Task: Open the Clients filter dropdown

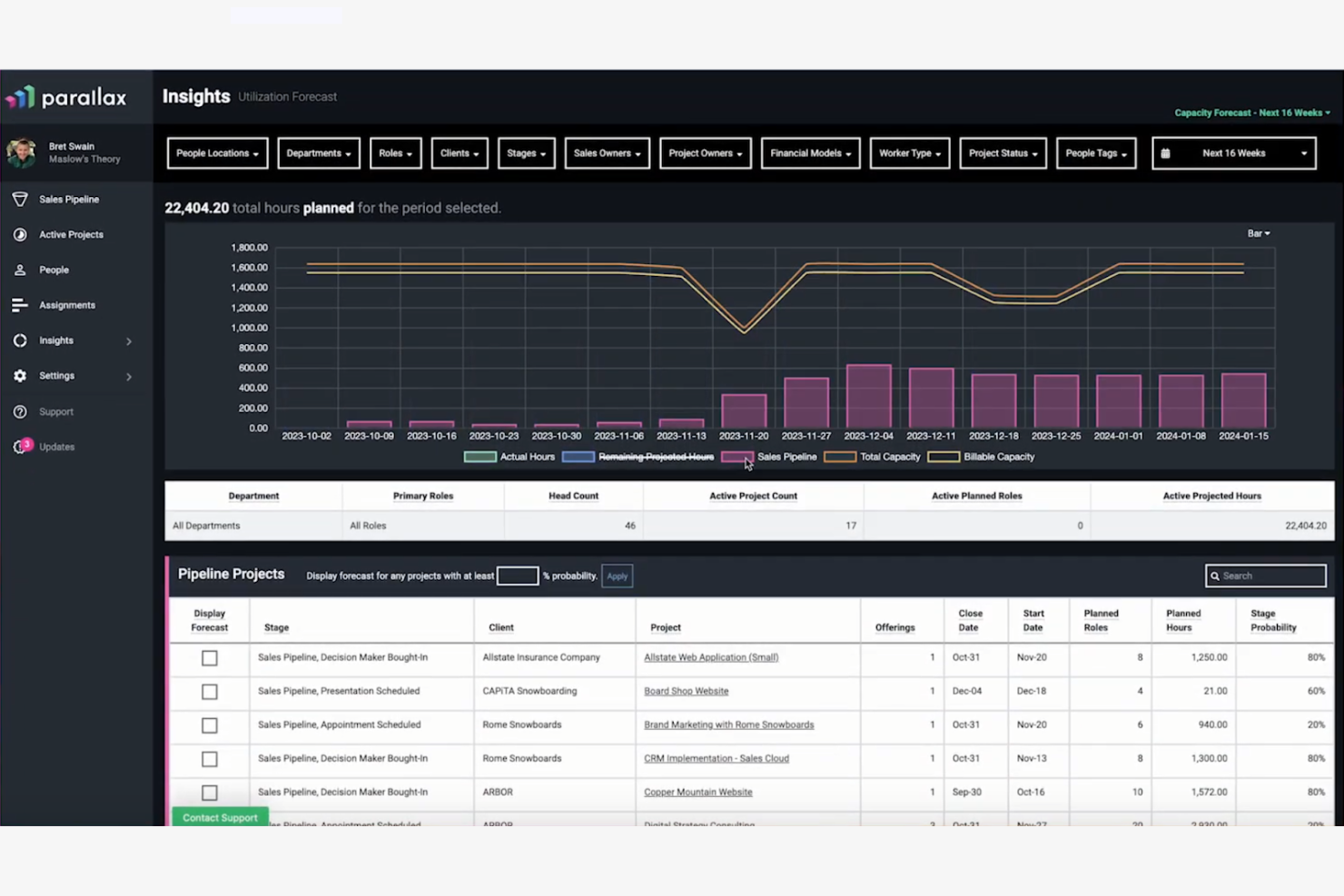Action: click(460, 153)
